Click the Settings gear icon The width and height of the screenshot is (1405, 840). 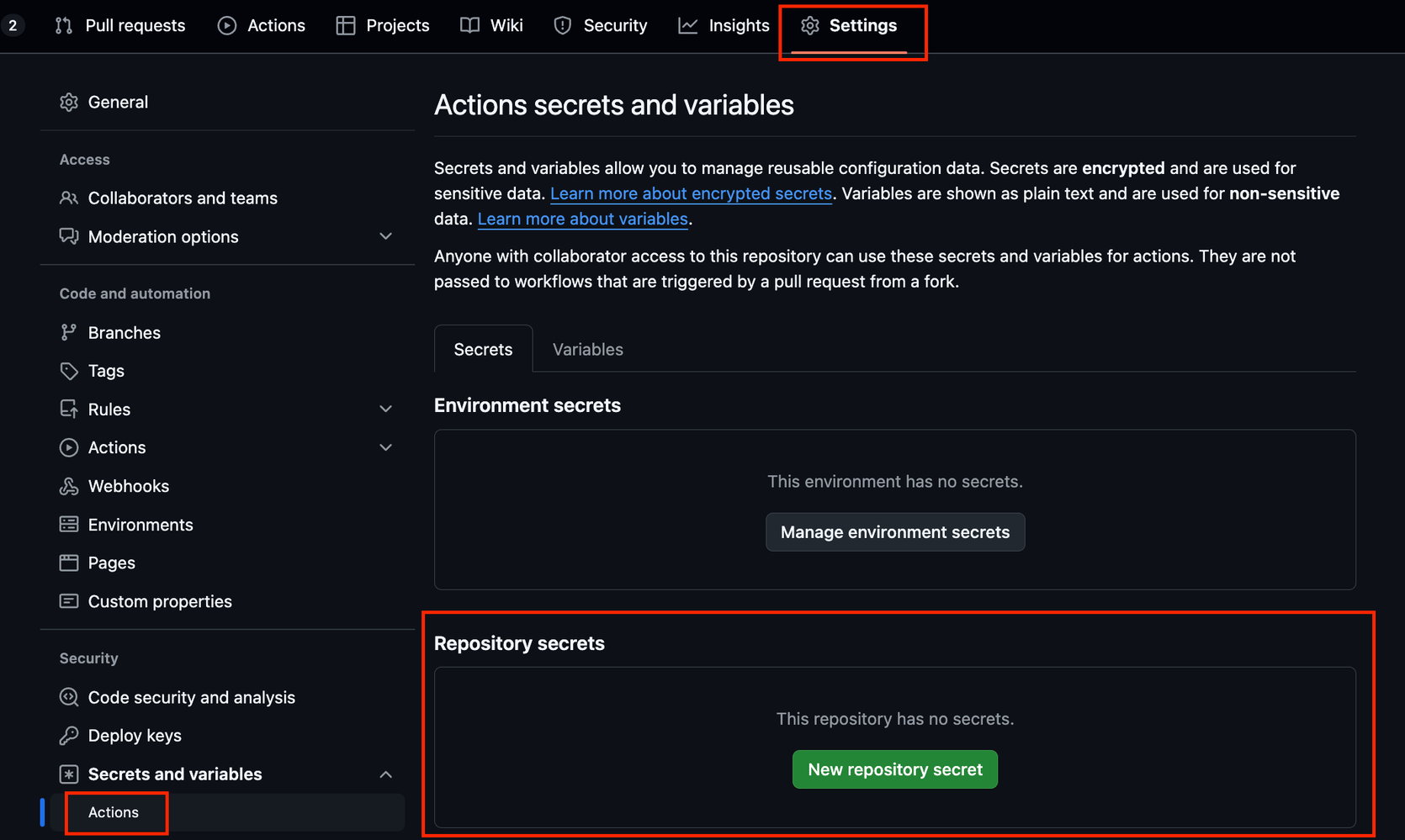pyautogui.click(x=809, y=25)
